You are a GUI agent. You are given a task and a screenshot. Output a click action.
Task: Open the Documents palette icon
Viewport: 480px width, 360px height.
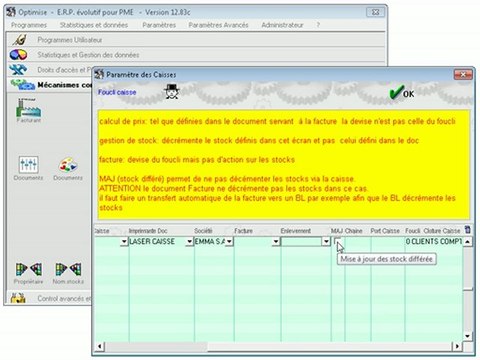coord(68,165)
